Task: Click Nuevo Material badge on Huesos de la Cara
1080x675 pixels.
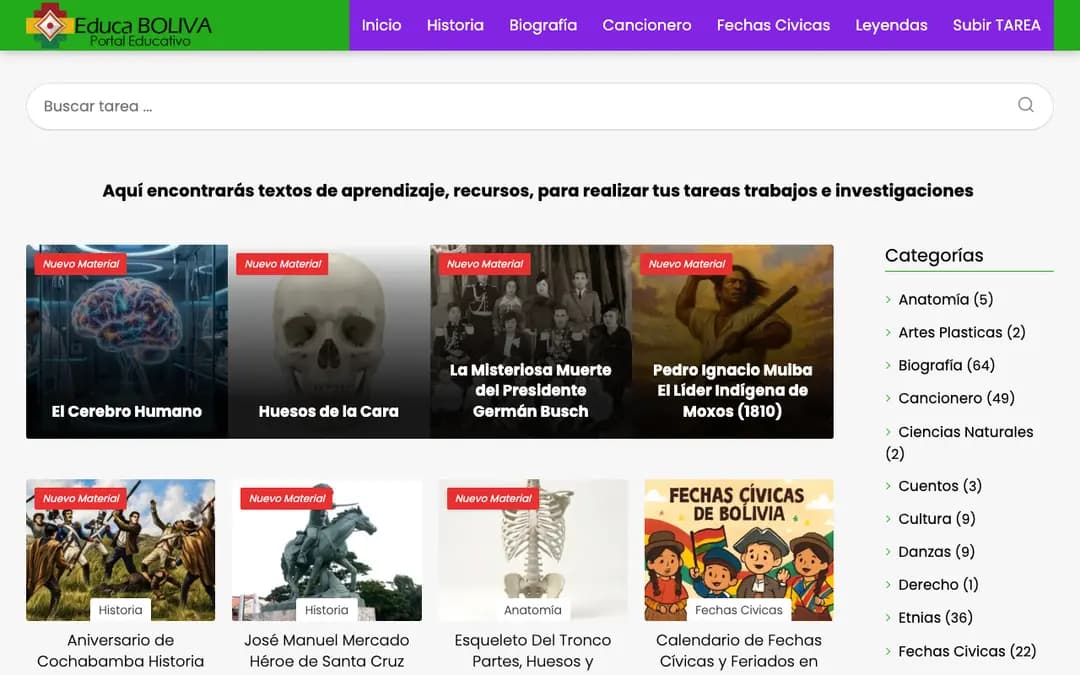Action: click(x=282, y=264)
